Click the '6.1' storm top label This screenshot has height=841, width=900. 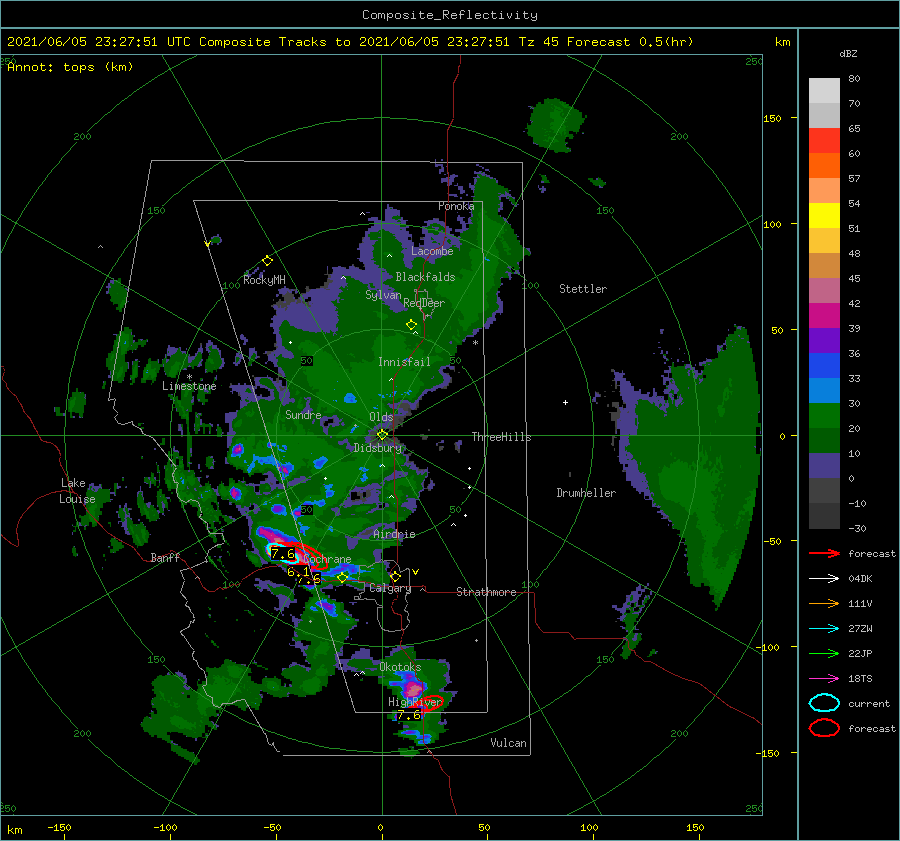click(x=298, y=572)
